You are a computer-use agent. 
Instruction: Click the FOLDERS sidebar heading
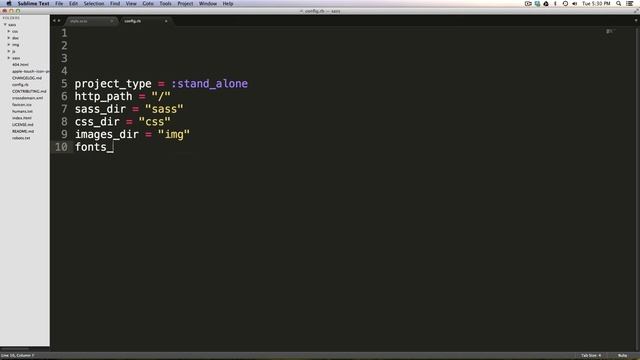[11, 18]
